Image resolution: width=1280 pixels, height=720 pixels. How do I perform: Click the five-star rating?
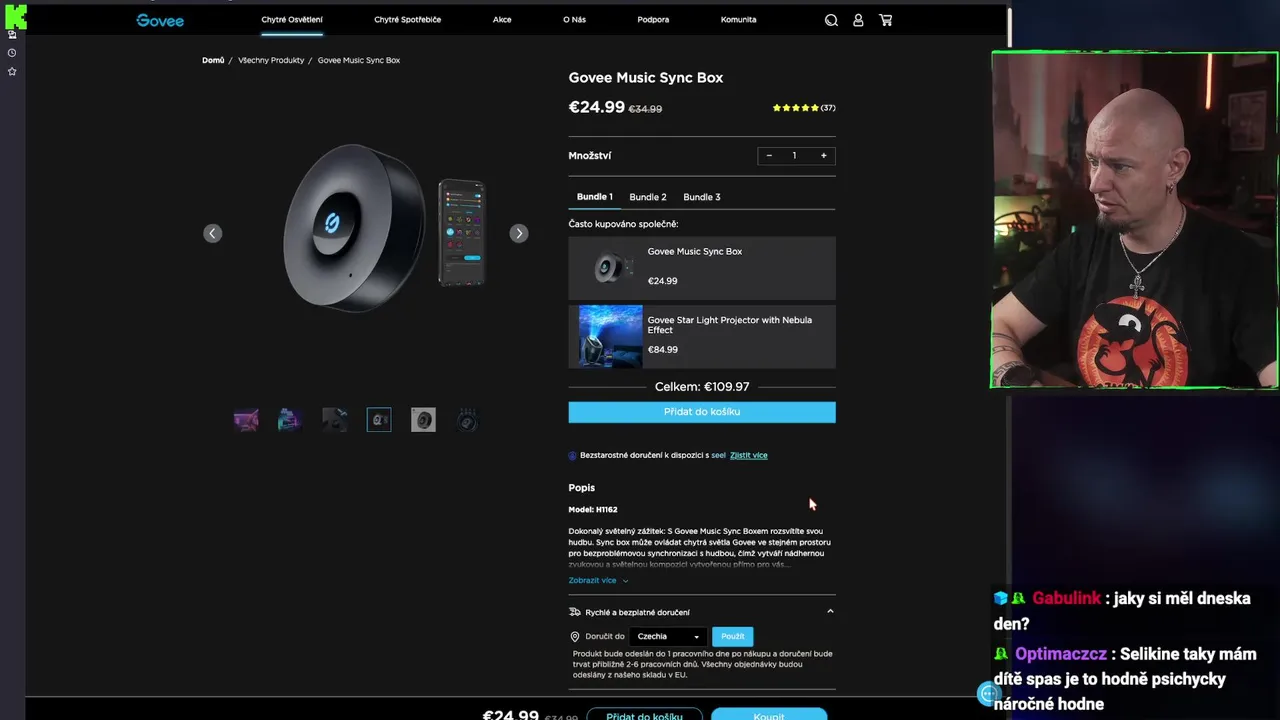[796, 108]
